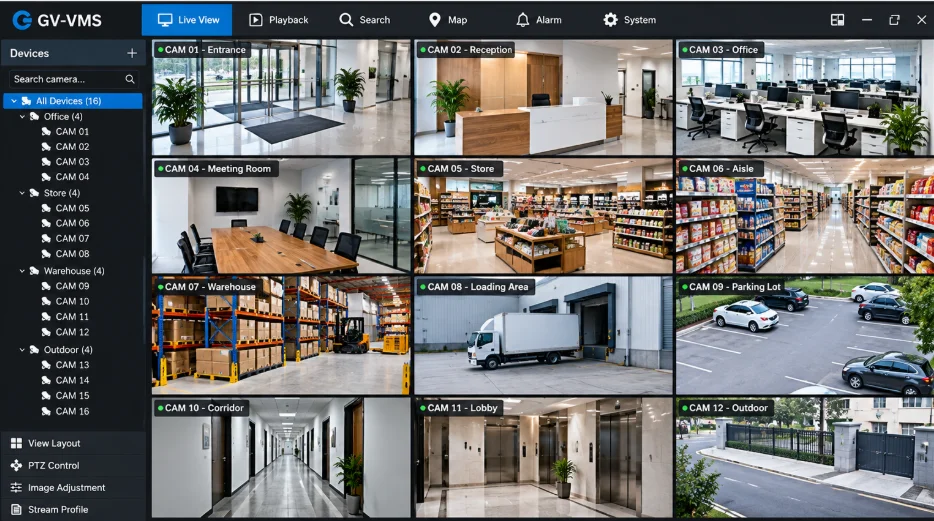The image size is (934, 521).
Task: Click the All Devices group icon
Action: click(26, 101)
